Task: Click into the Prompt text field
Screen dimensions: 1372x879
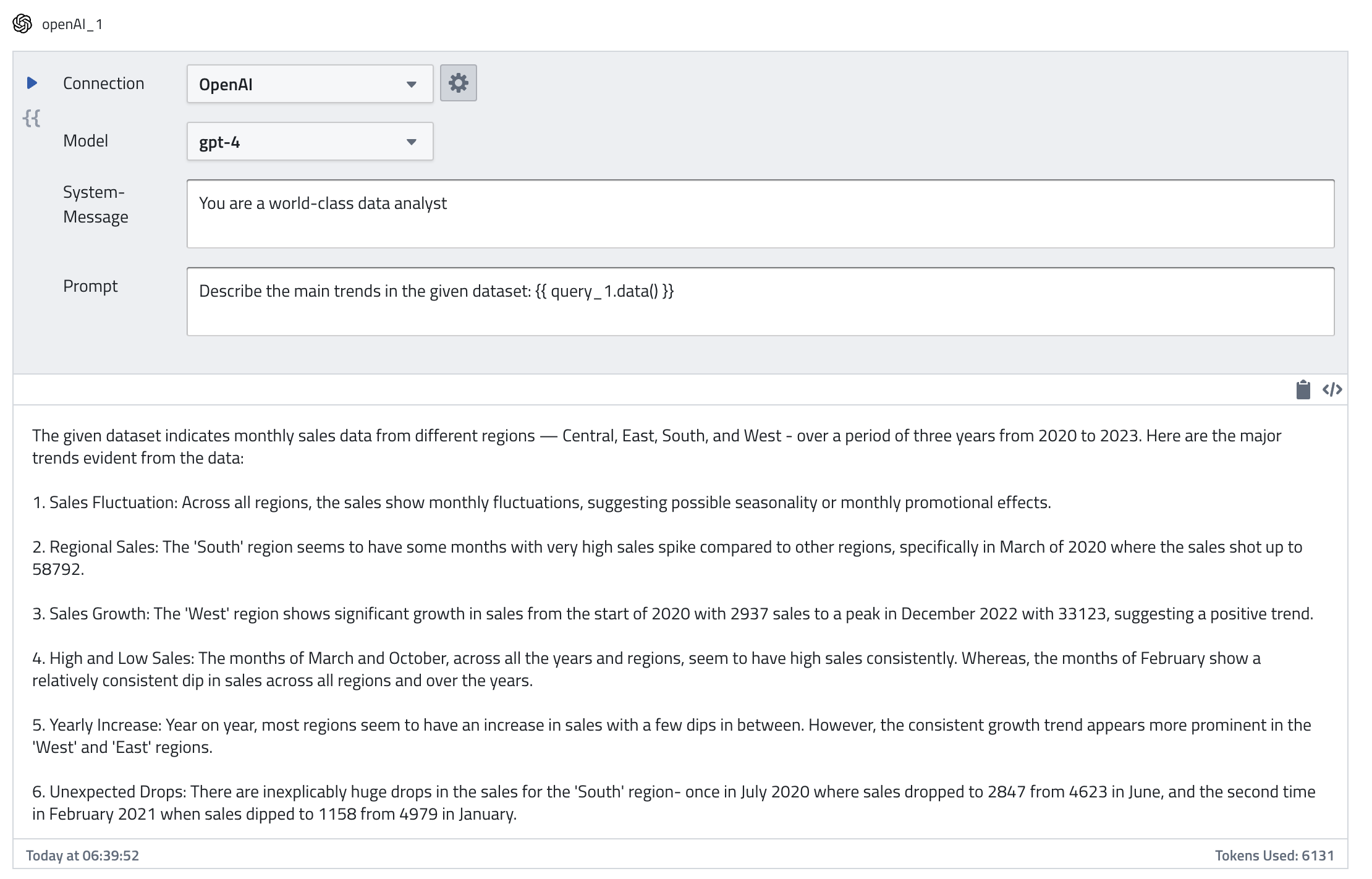Action: point(760,302)
